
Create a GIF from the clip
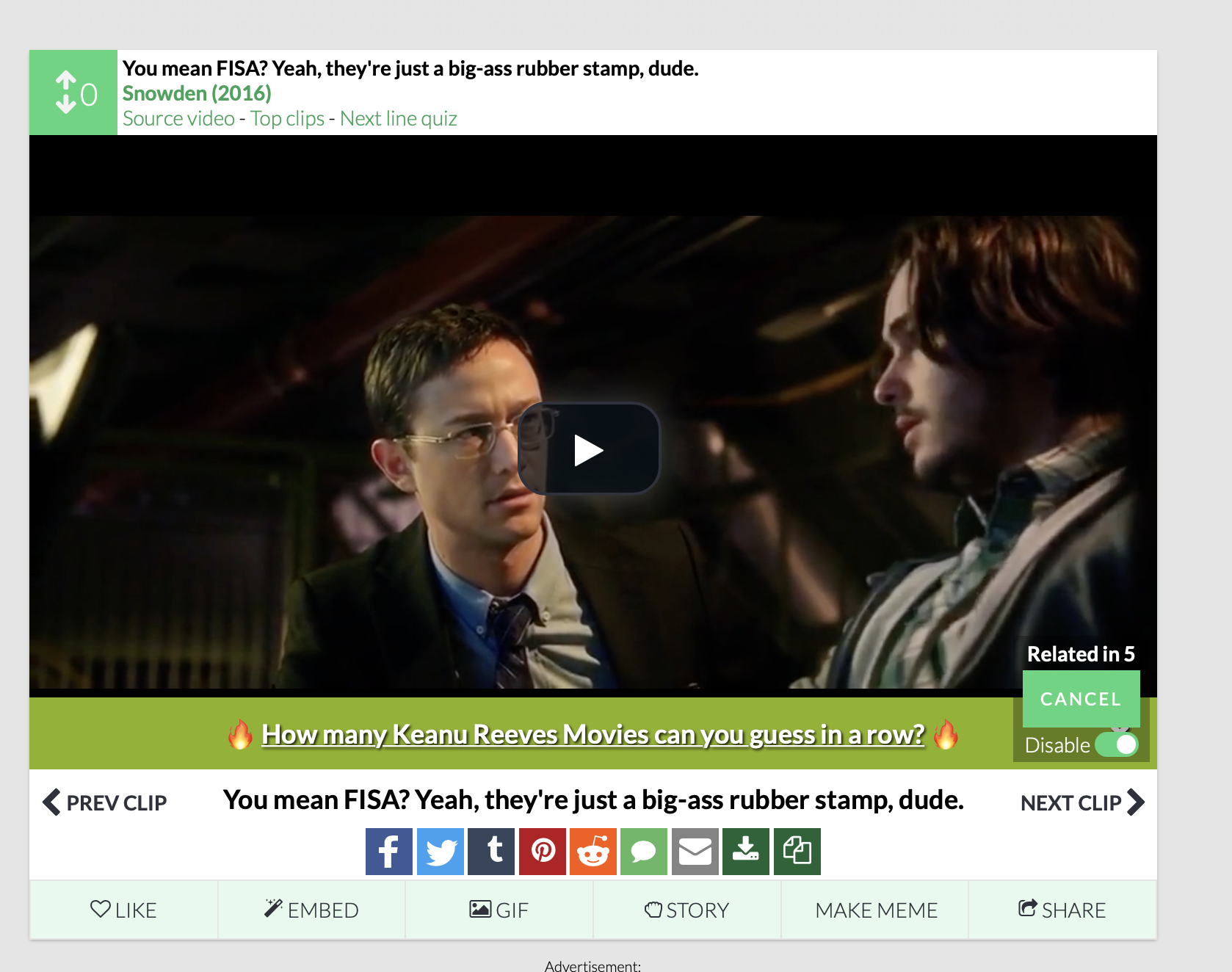(x=499, y=910)
